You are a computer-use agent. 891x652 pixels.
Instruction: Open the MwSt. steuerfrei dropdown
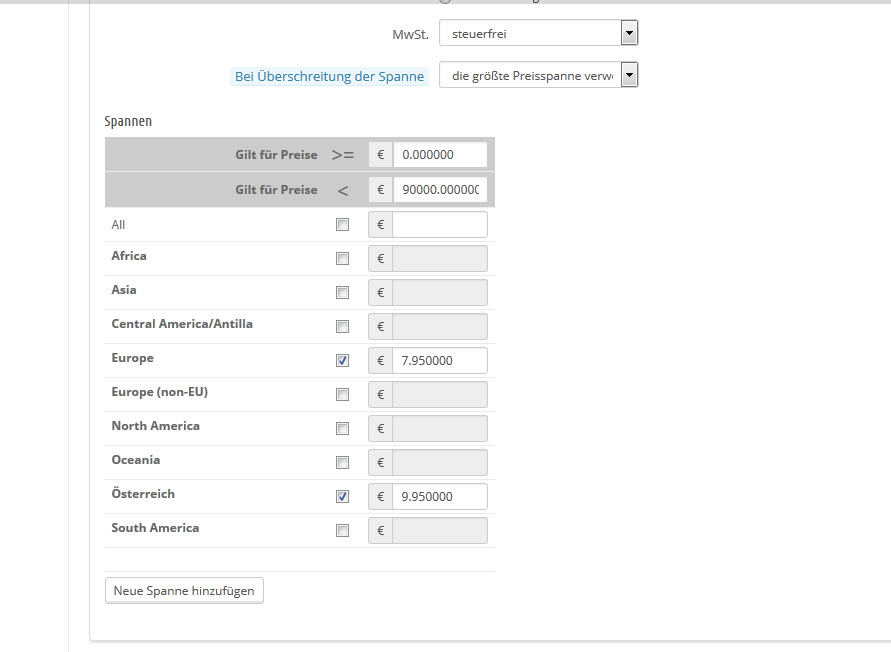(x=538, y=34)
